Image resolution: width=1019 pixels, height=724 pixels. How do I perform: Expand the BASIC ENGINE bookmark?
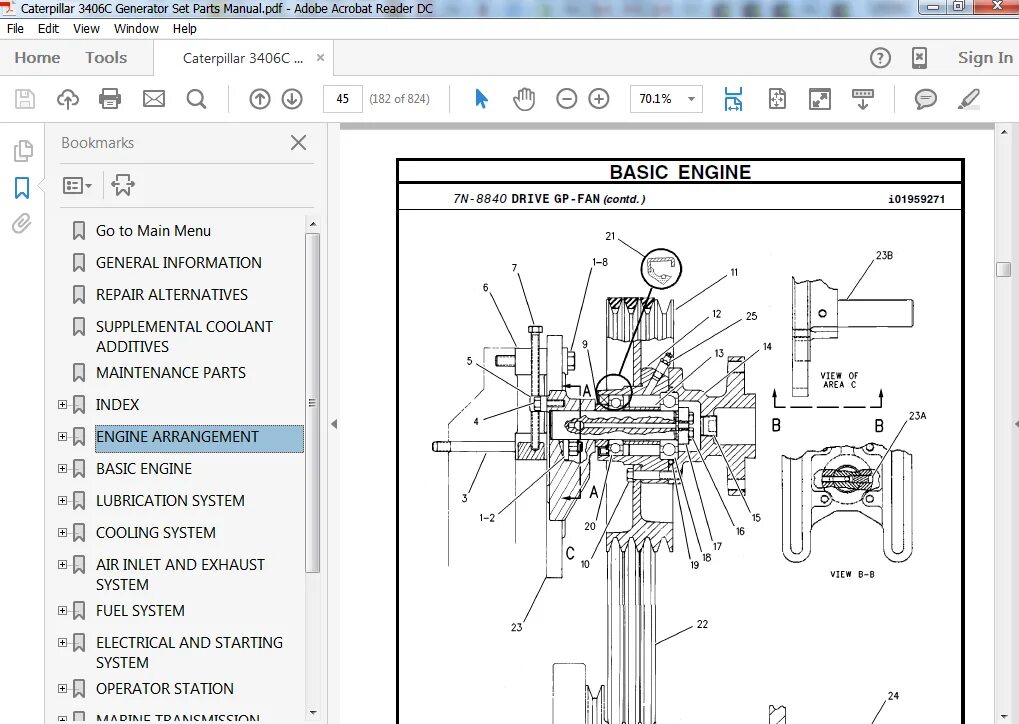point(62,468)
